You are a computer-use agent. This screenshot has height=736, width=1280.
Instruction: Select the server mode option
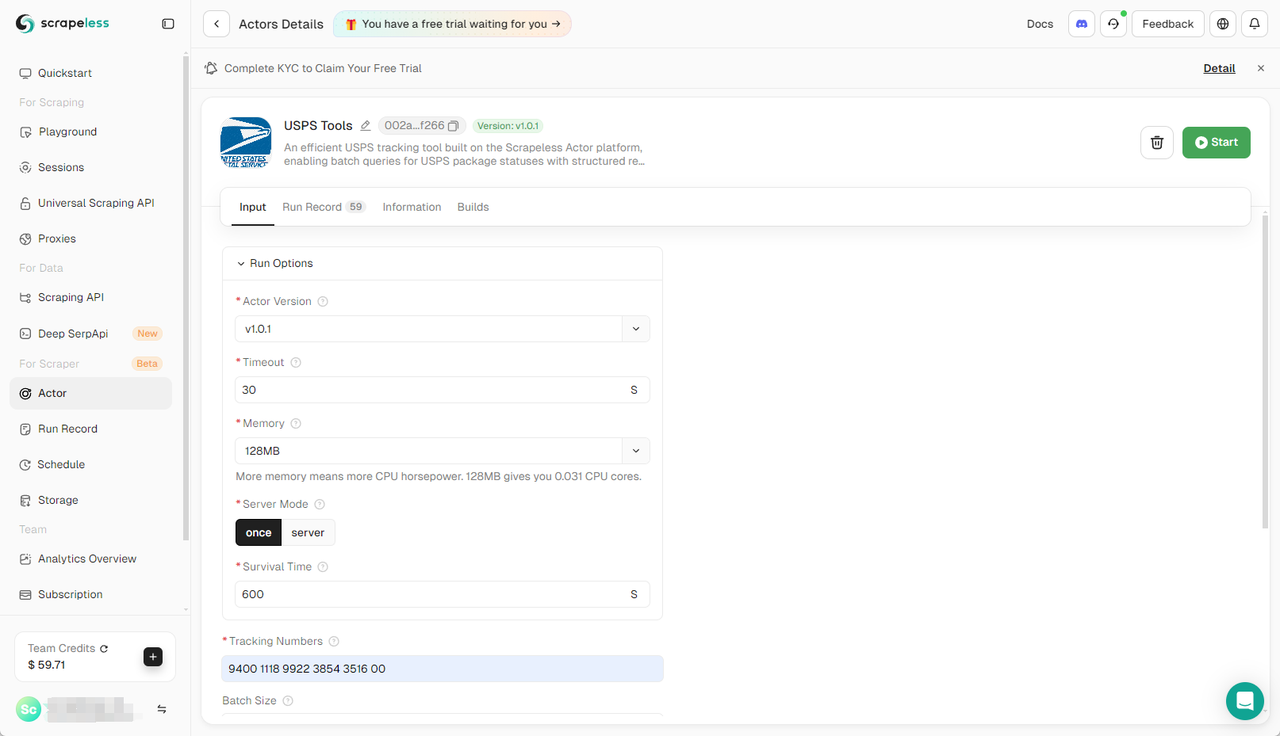click(x=308, y=533)
